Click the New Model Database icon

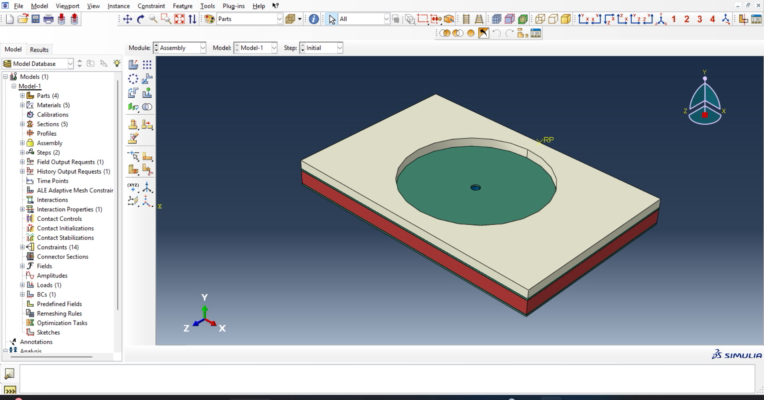pyautogui.click(x=10, y=19)
